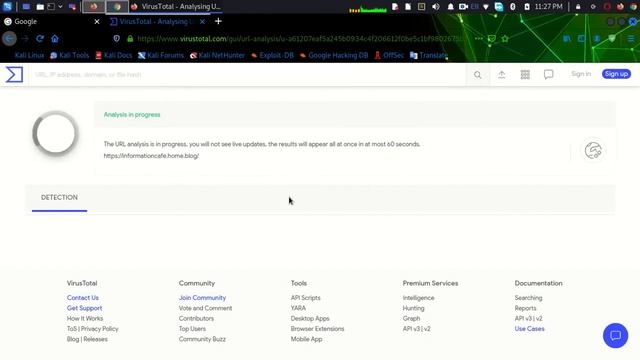
Task: Open the Join Community link
Action: click(202, 298)
